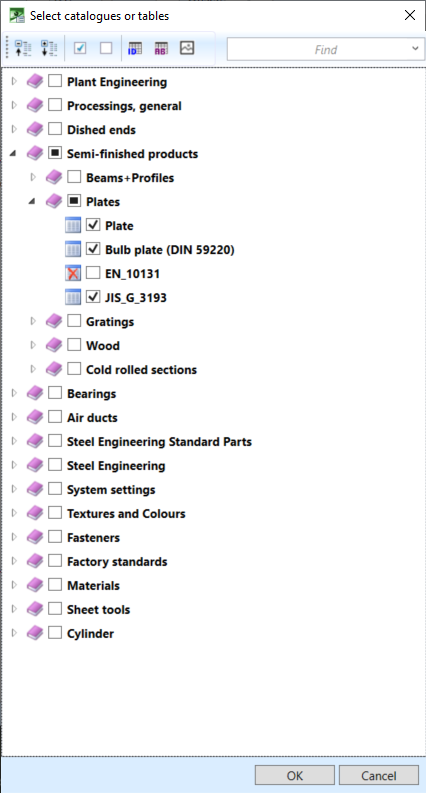Image resolution: width=426 pixels, height=793 pixels.
Task: Expand the Beams+Profiles node
Action: (33, 178)
